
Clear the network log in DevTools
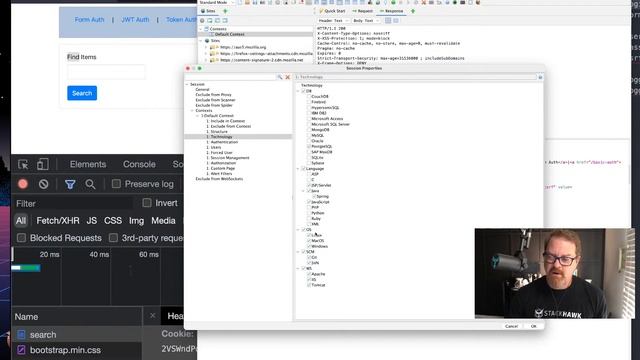[43, 184]
